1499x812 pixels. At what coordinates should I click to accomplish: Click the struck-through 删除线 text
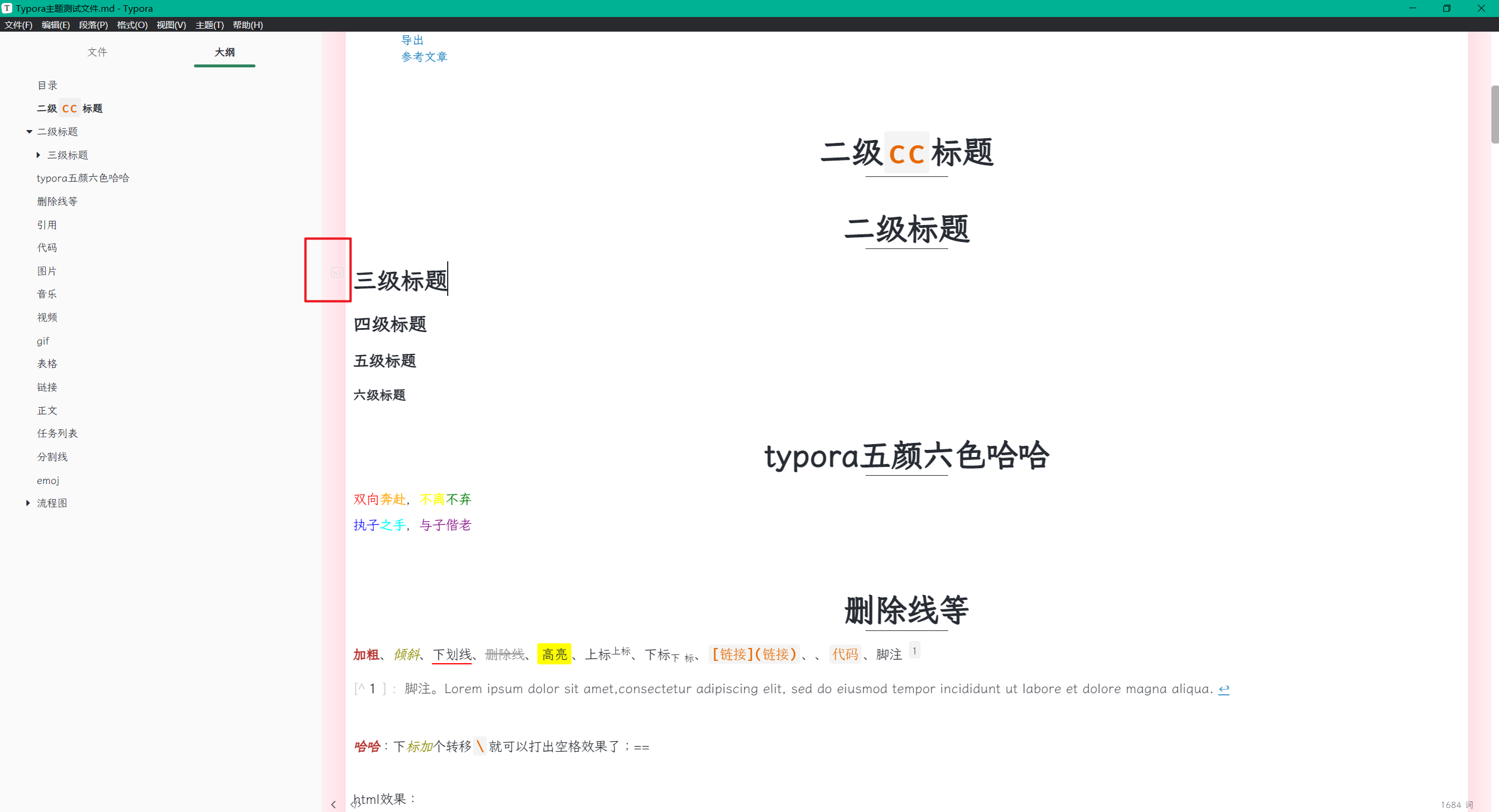point(505,654)
